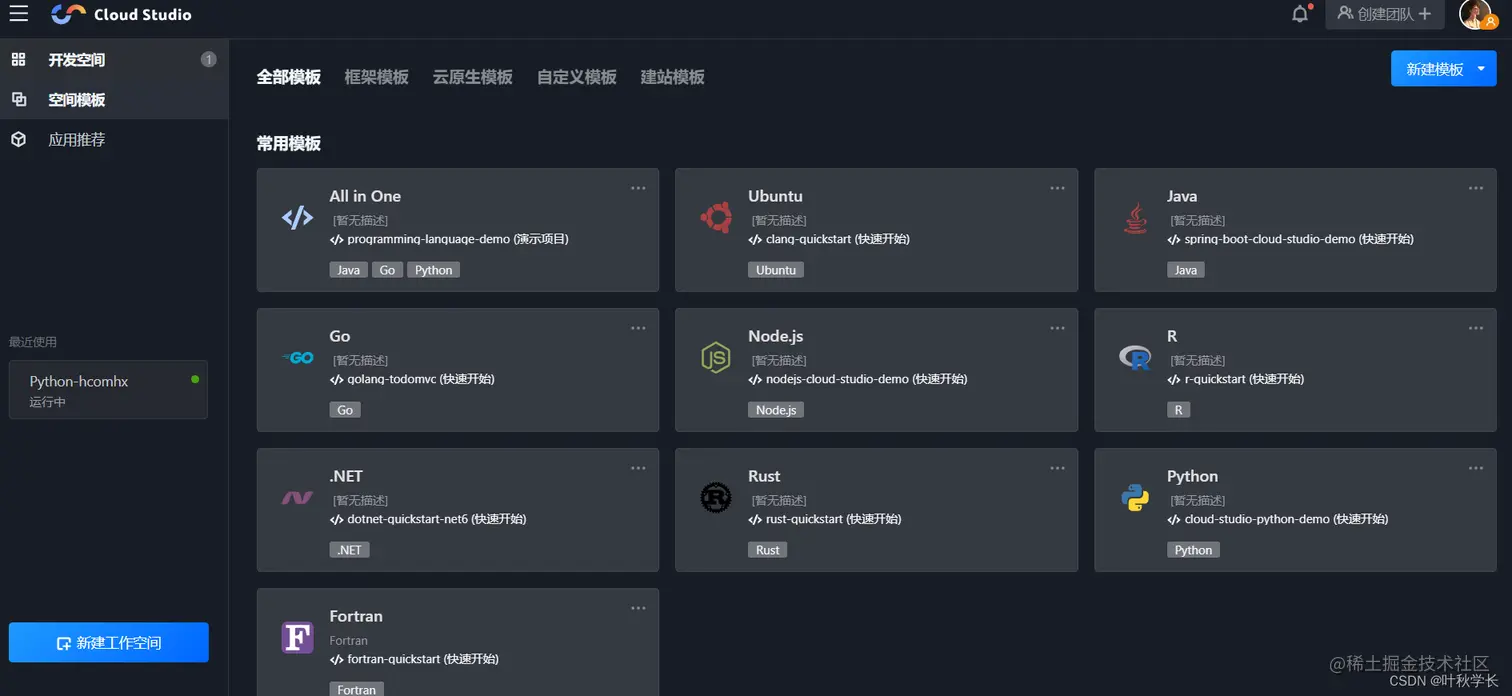Viewport: 1512px width, 696px height.
Task: Click the 新建工作空间 button
Action: click(x=109, y=643)
